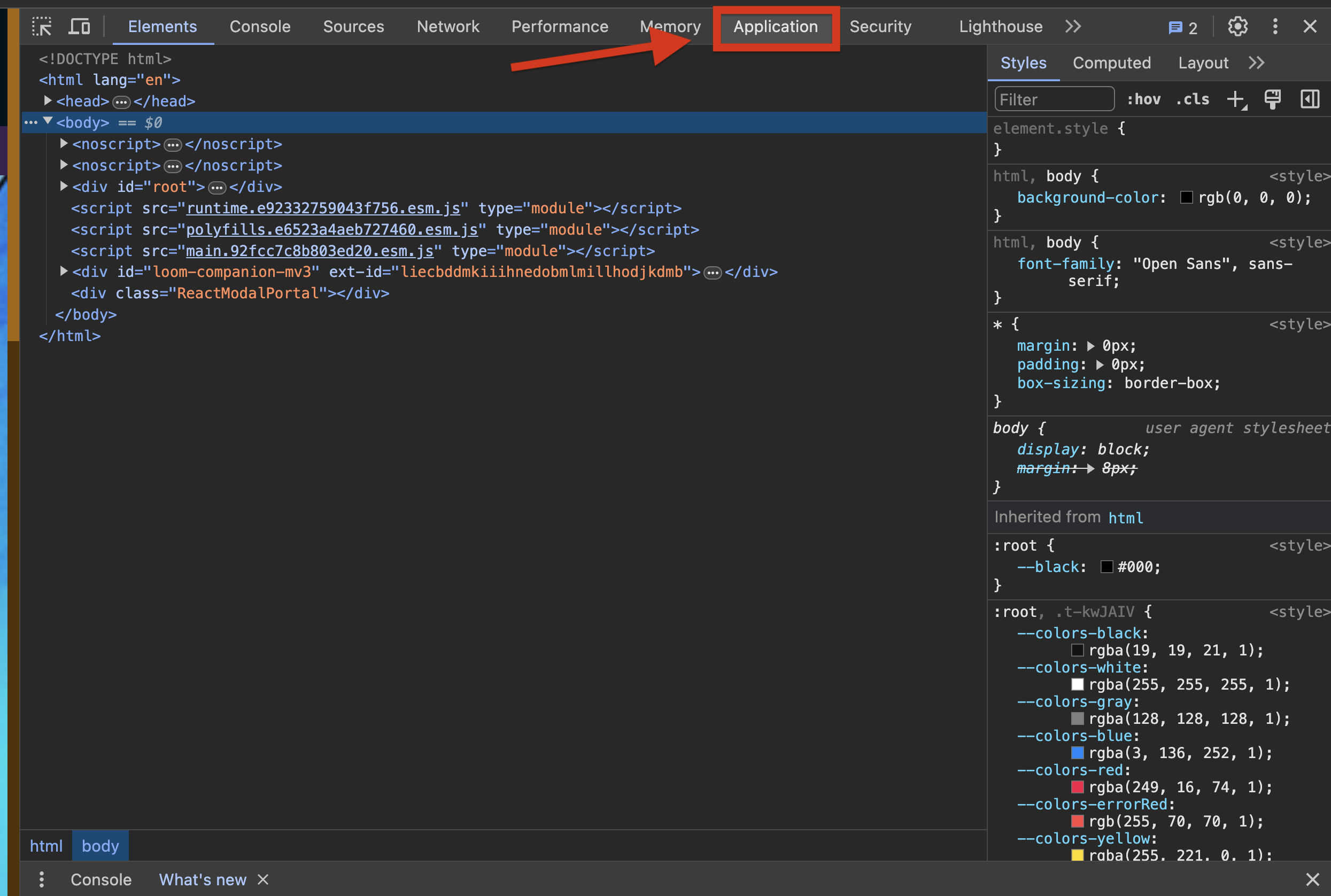1331x896 pixels.
Task: Open the --colors-gray color swatch
Action: pos(1078,719)
